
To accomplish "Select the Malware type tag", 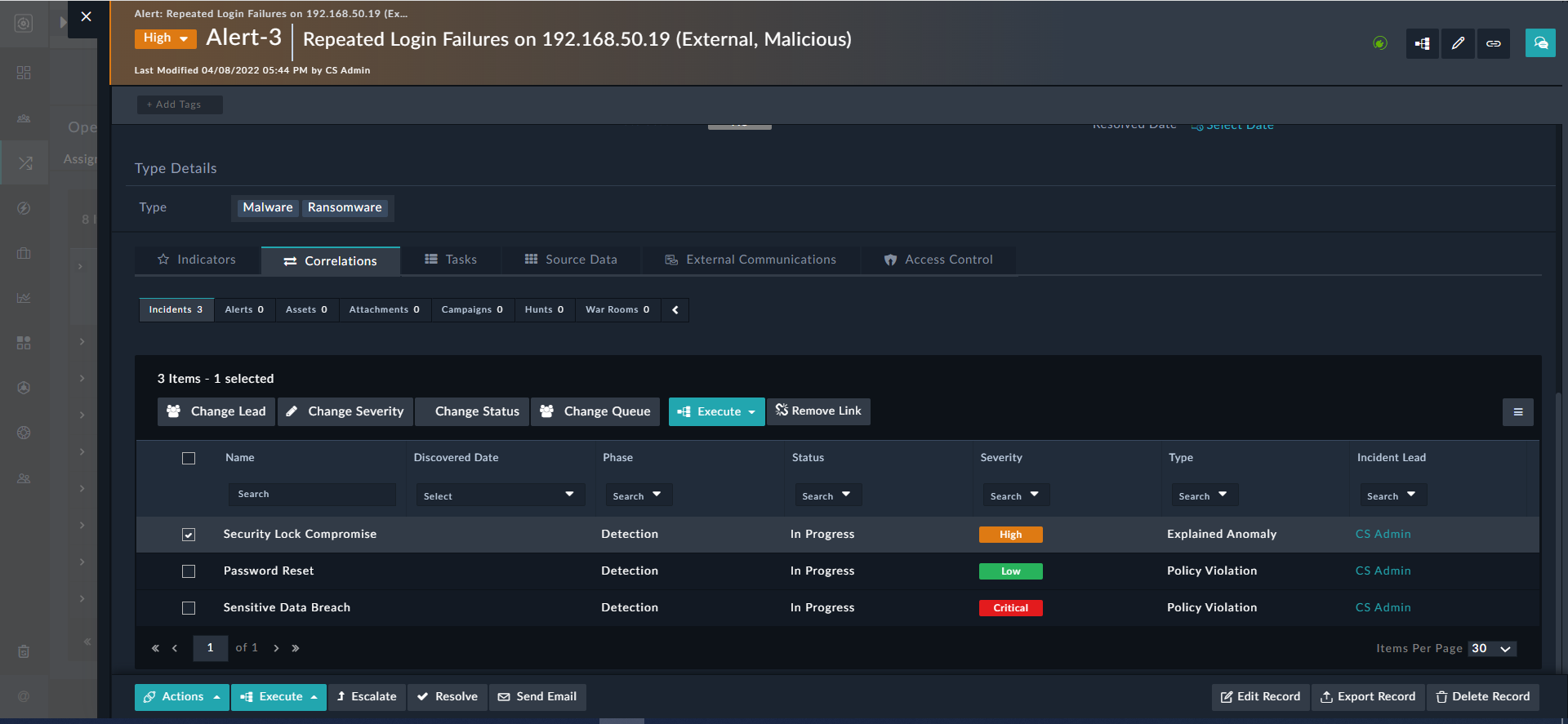I will click(267, 207).
